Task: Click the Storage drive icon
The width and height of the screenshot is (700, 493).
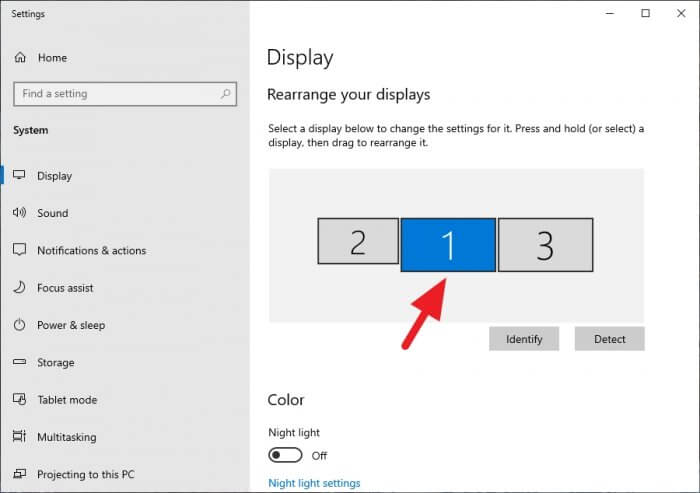Action: pos(19,362)
